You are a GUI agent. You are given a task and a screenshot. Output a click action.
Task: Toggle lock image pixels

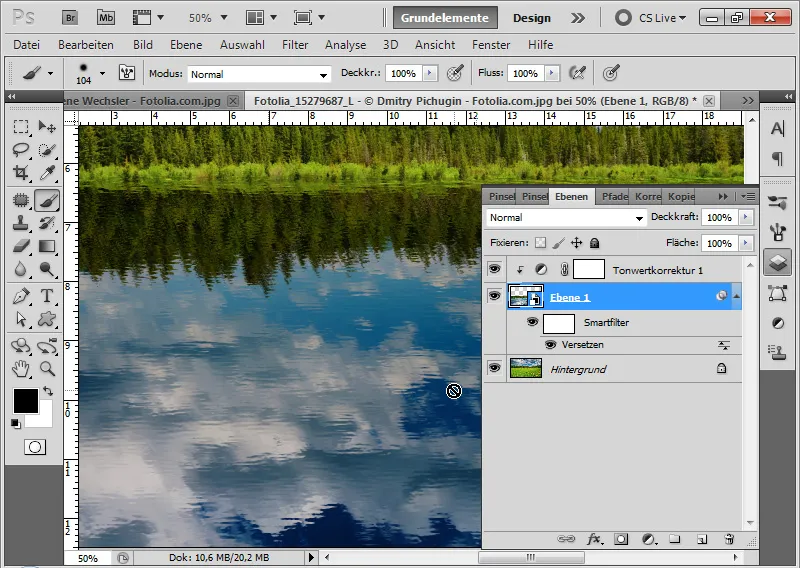point(559,243)
